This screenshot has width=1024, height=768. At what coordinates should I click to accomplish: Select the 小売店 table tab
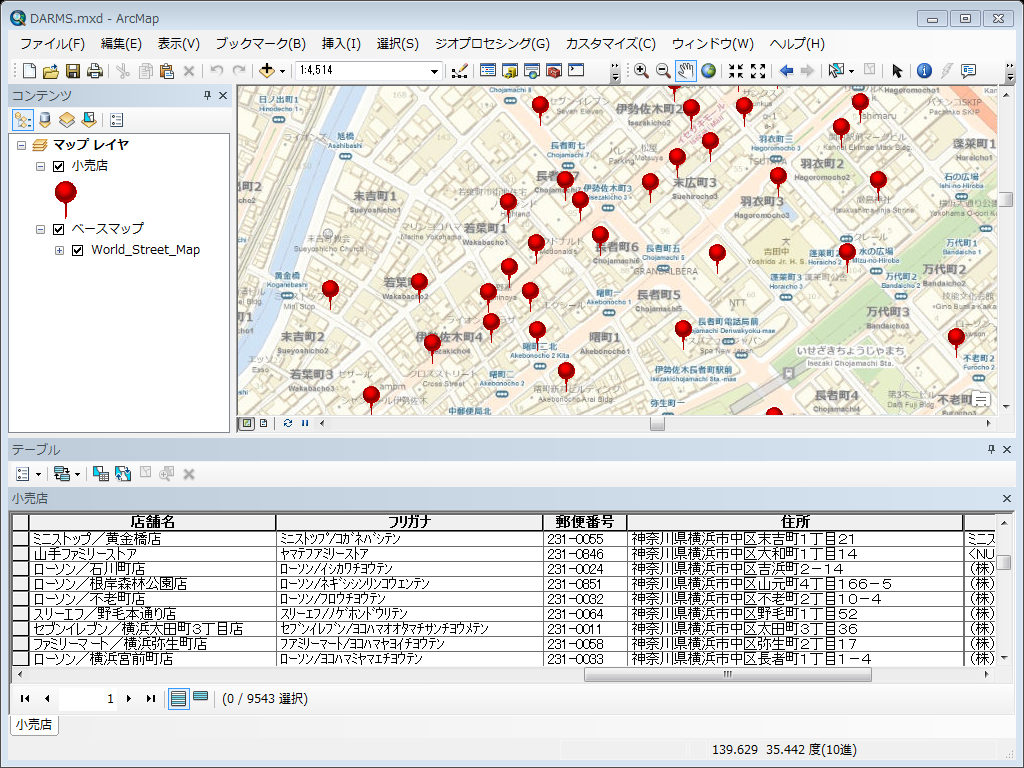pyautogui.click(x=34, y=724)
